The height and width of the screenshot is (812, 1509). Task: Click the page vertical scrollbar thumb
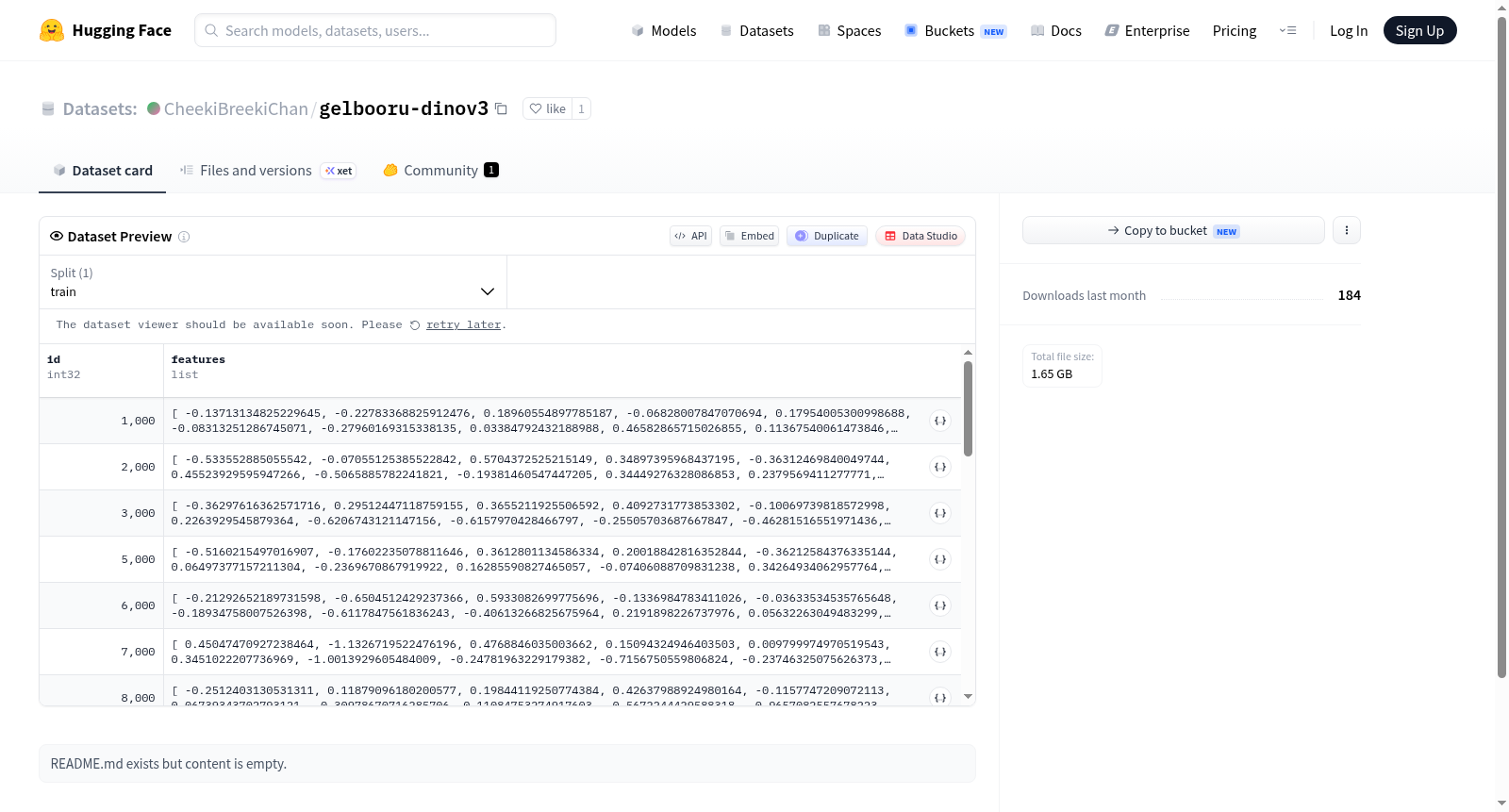[1501, 346]
